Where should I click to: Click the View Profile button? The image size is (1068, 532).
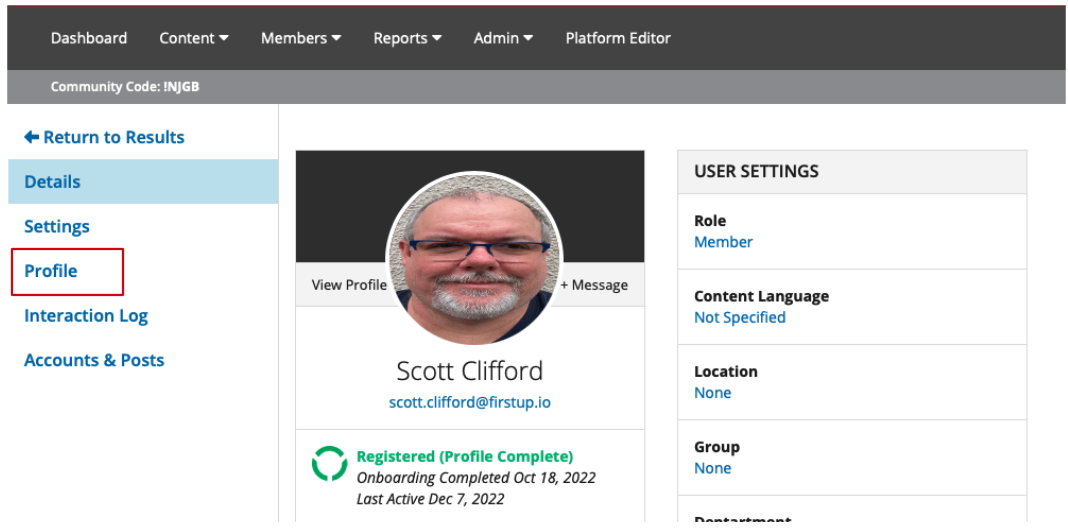tap(349, 285)
